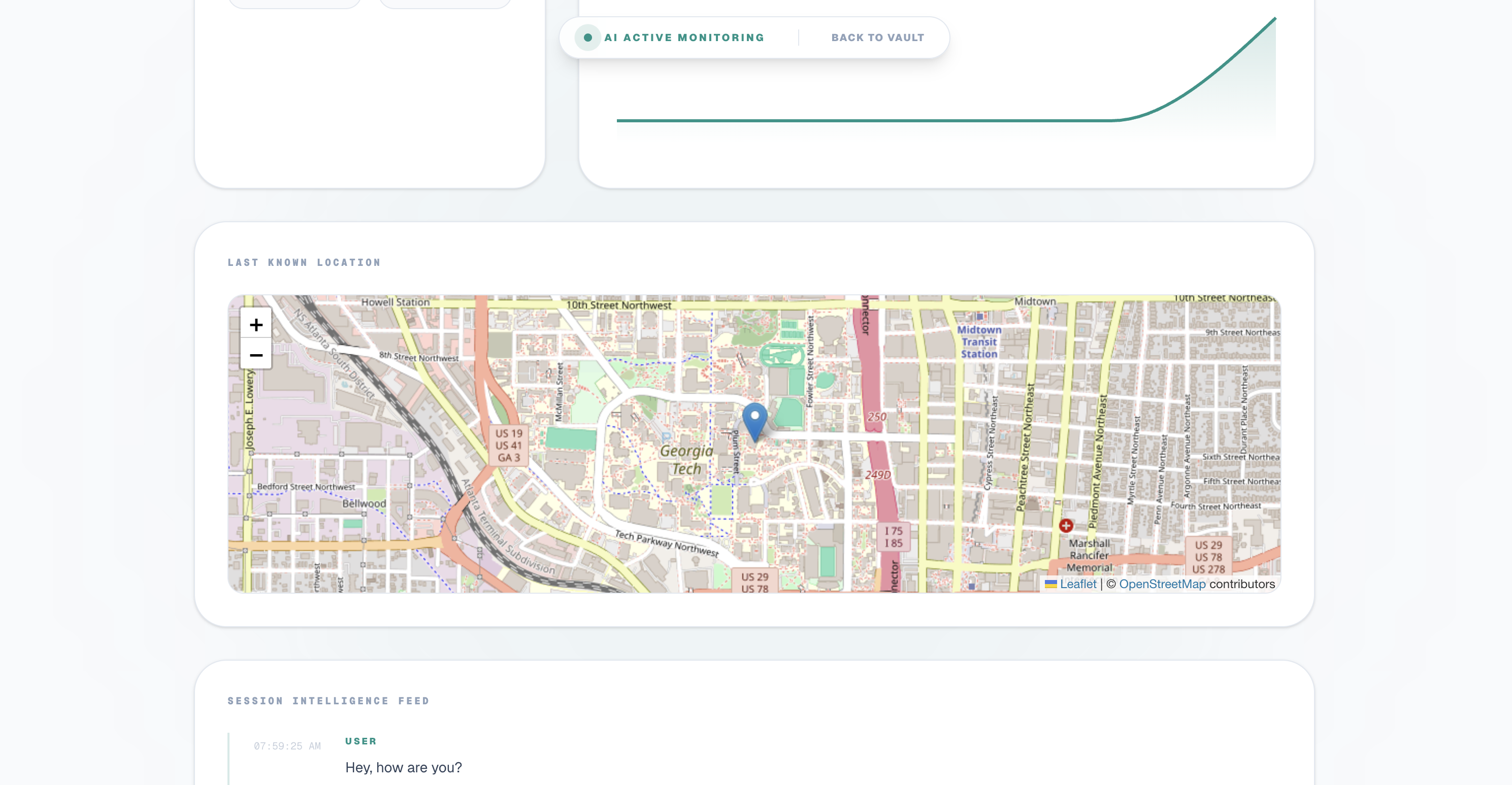Click the Marshall Rancifer Memorial label
This screenshot has height=785, width=1512.
[x=1090, y=555]
